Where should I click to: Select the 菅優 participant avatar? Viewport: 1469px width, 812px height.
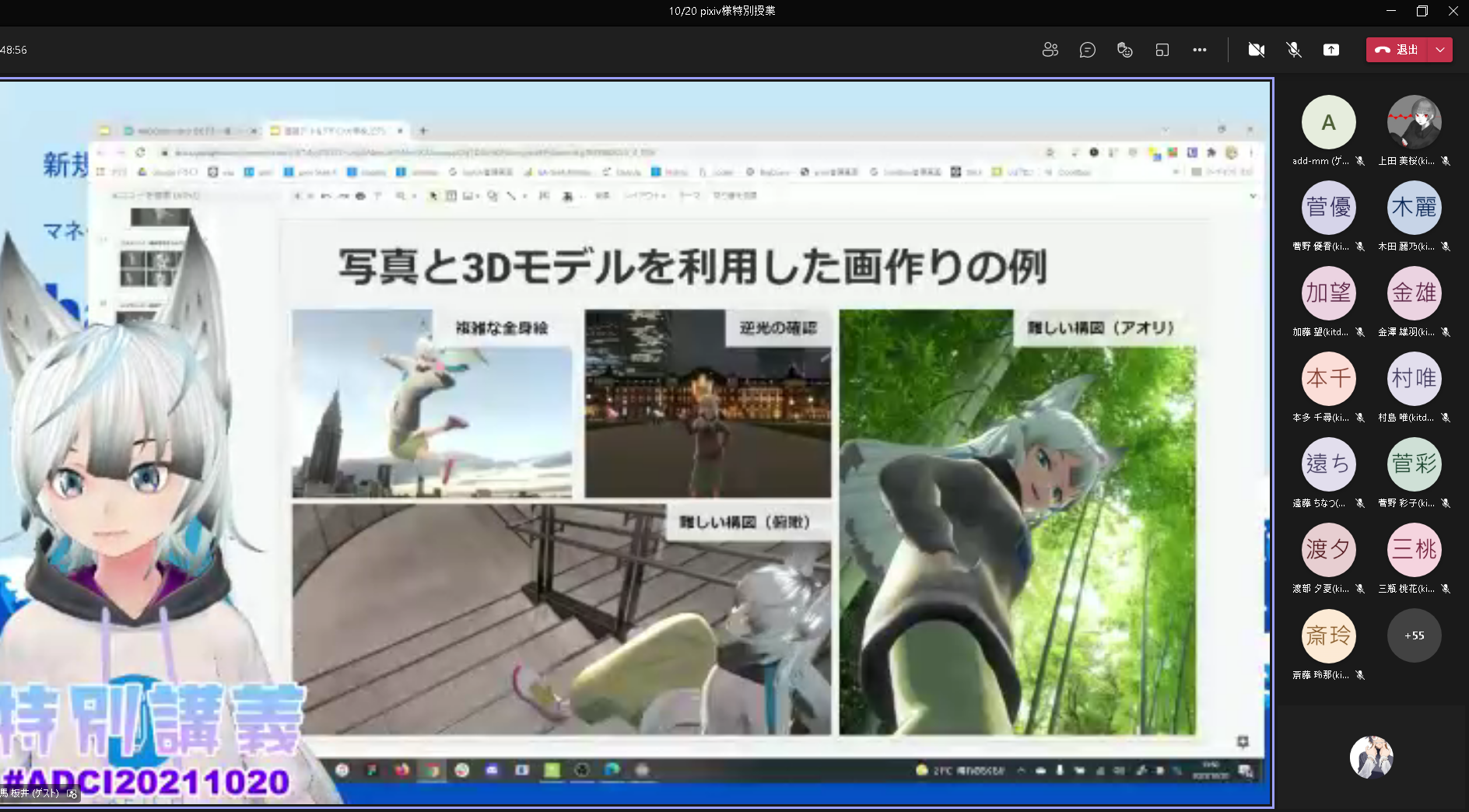tap(1328, 208)
